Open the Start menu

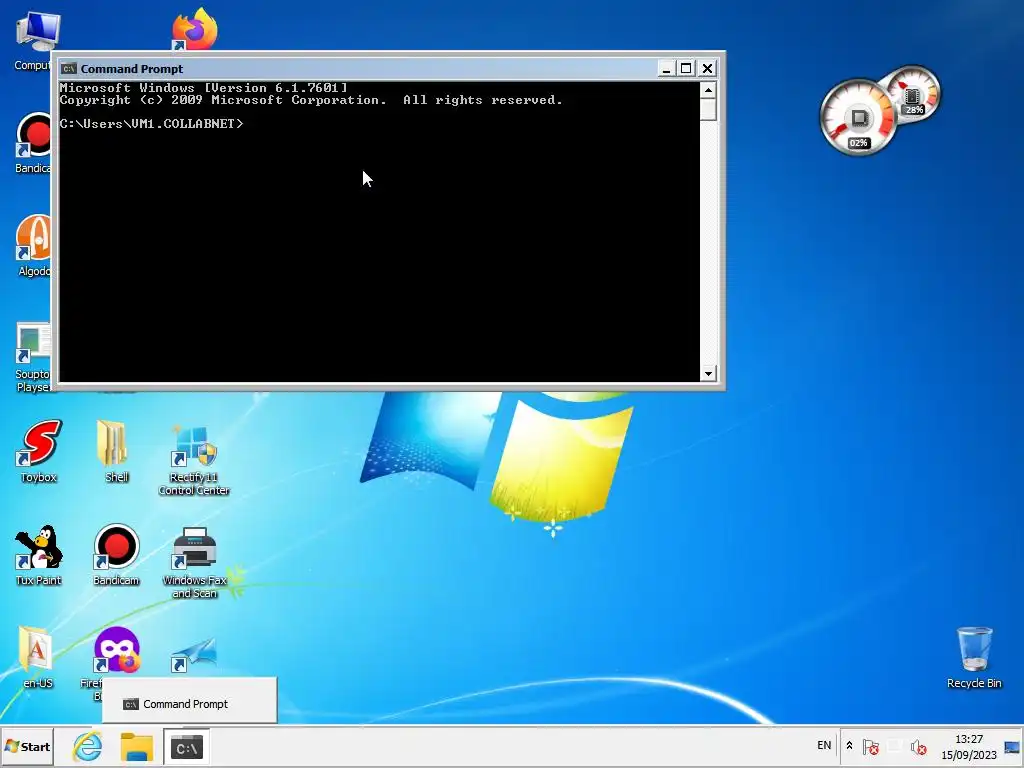(27, 746)
